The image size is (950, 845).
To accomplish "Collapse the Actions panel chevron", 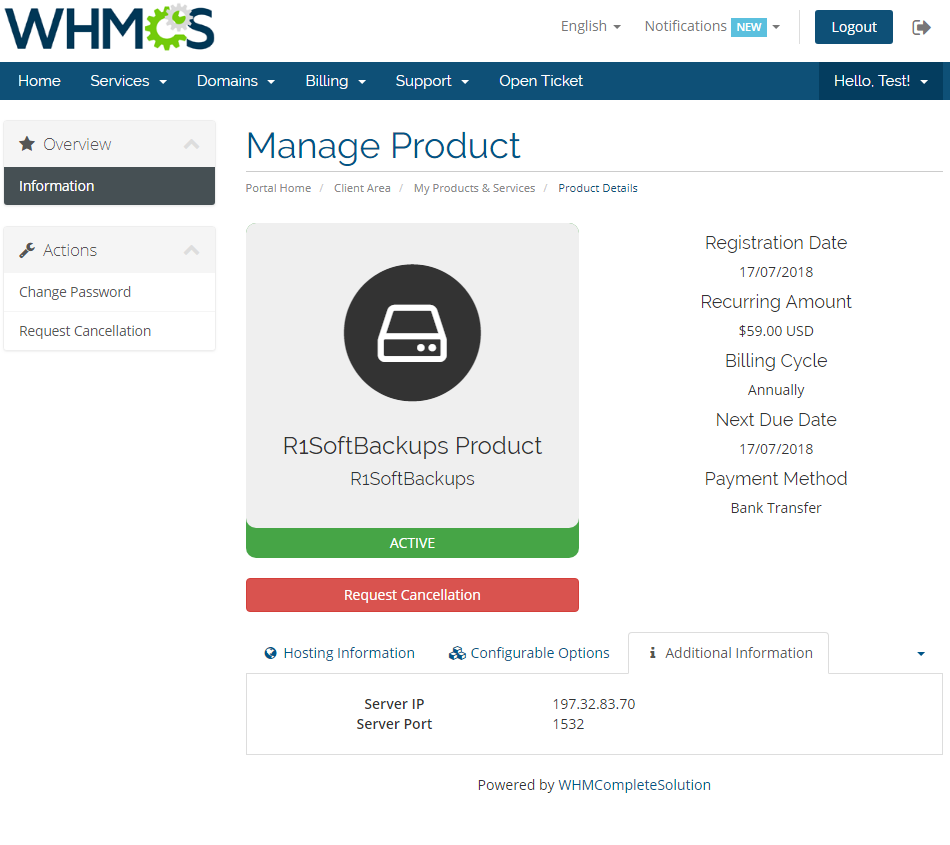I will tap(191, 250).
